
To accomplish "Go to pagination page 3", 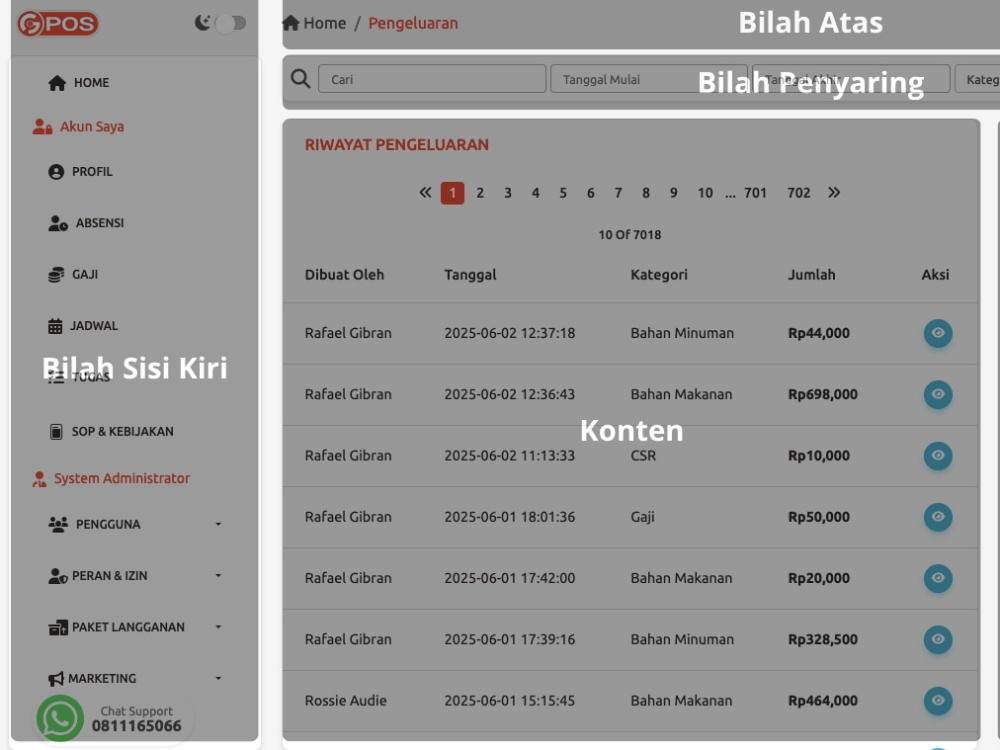I will (508, 193).
